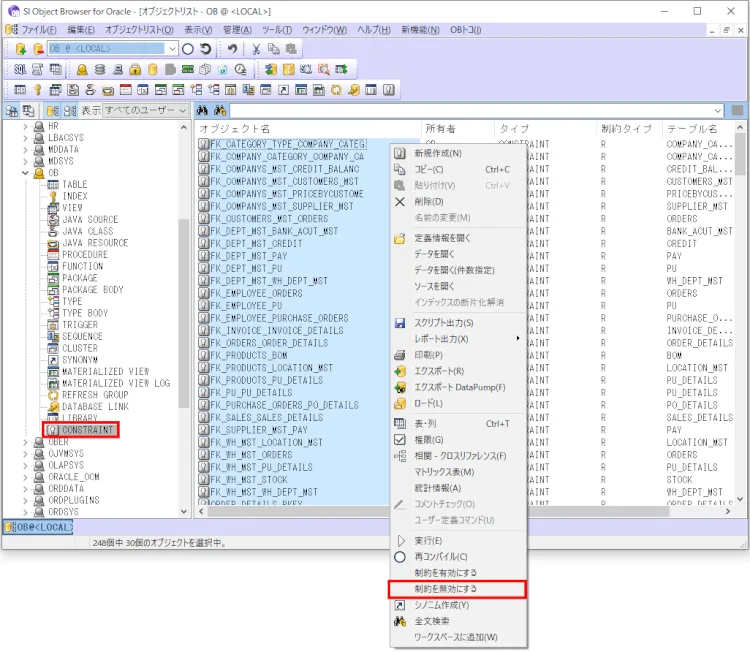Image resolution: width=750 pixels, height=652 pixels.
Task: Click the function fx toolbar icon
Action: coord(143,90)
